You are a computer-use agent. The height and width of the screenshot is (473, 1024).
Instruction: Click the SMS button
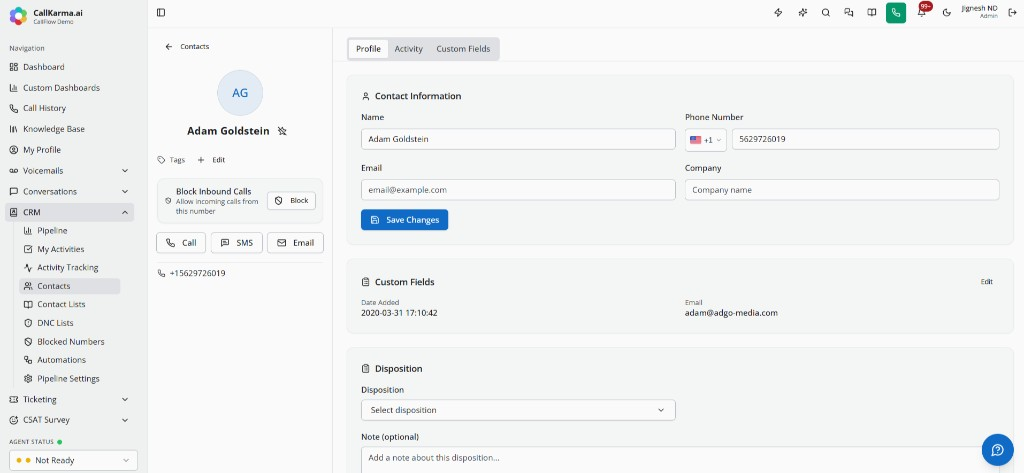(236, 242)
